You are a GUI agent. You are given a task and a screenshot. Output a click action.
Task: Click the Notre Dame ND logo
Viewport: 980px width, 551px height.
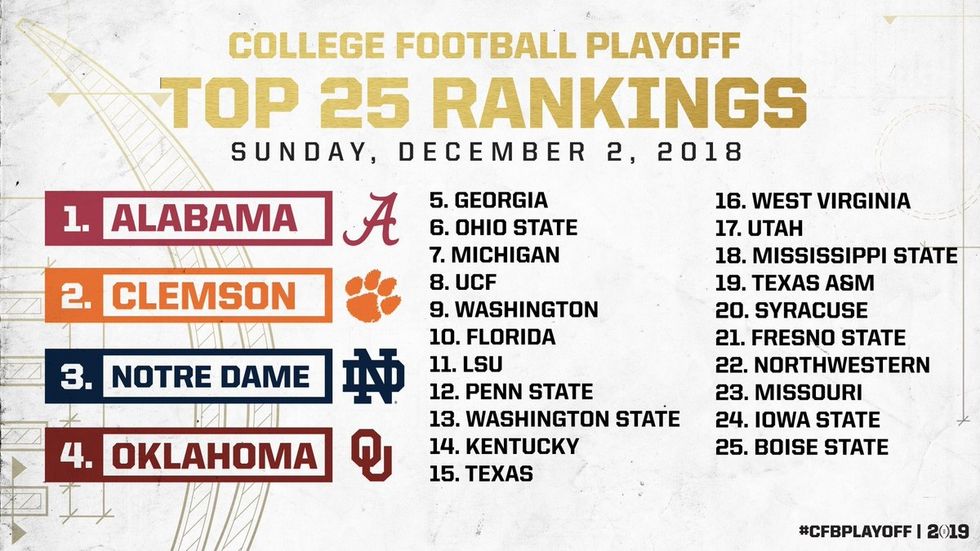373,377
